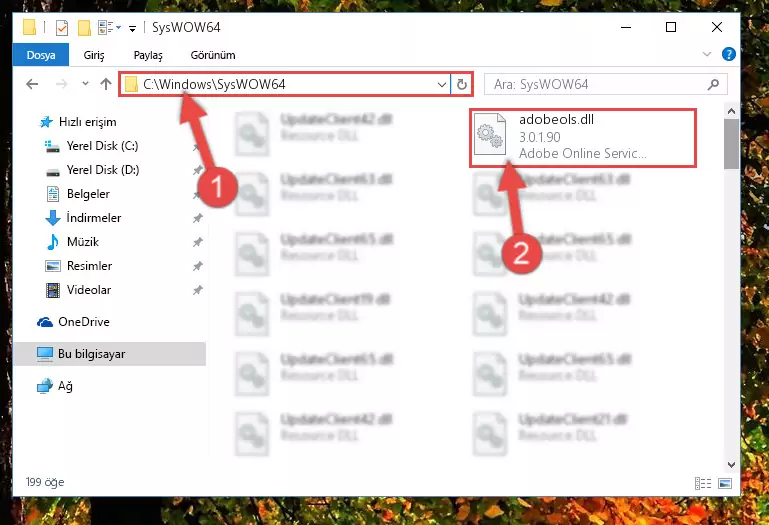Viewport: 769px width, 525px height.
Task: Click the adobeols.dll gear file icon
Action: (490, 134)
